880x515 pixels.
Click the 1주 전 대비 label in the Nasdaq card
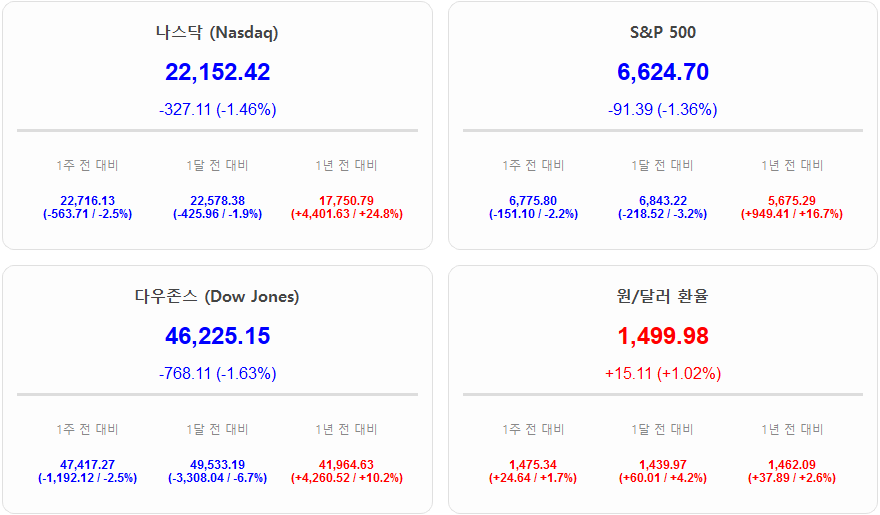[87, 165]
